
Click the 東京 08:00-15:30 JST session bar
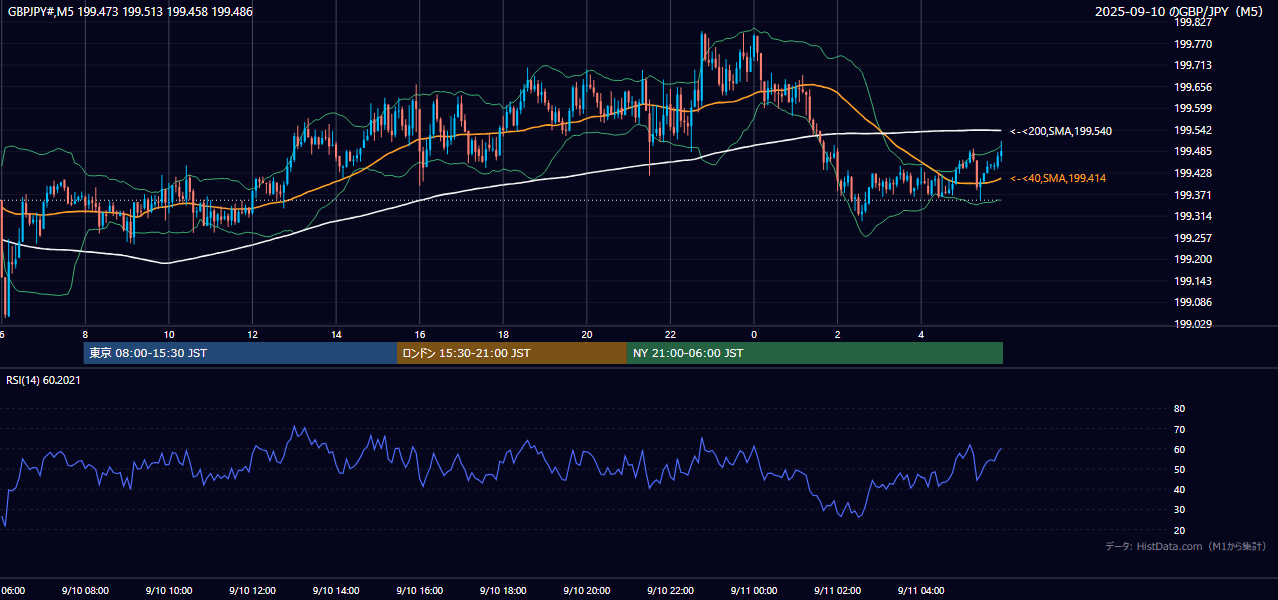[x=240, y=353]
